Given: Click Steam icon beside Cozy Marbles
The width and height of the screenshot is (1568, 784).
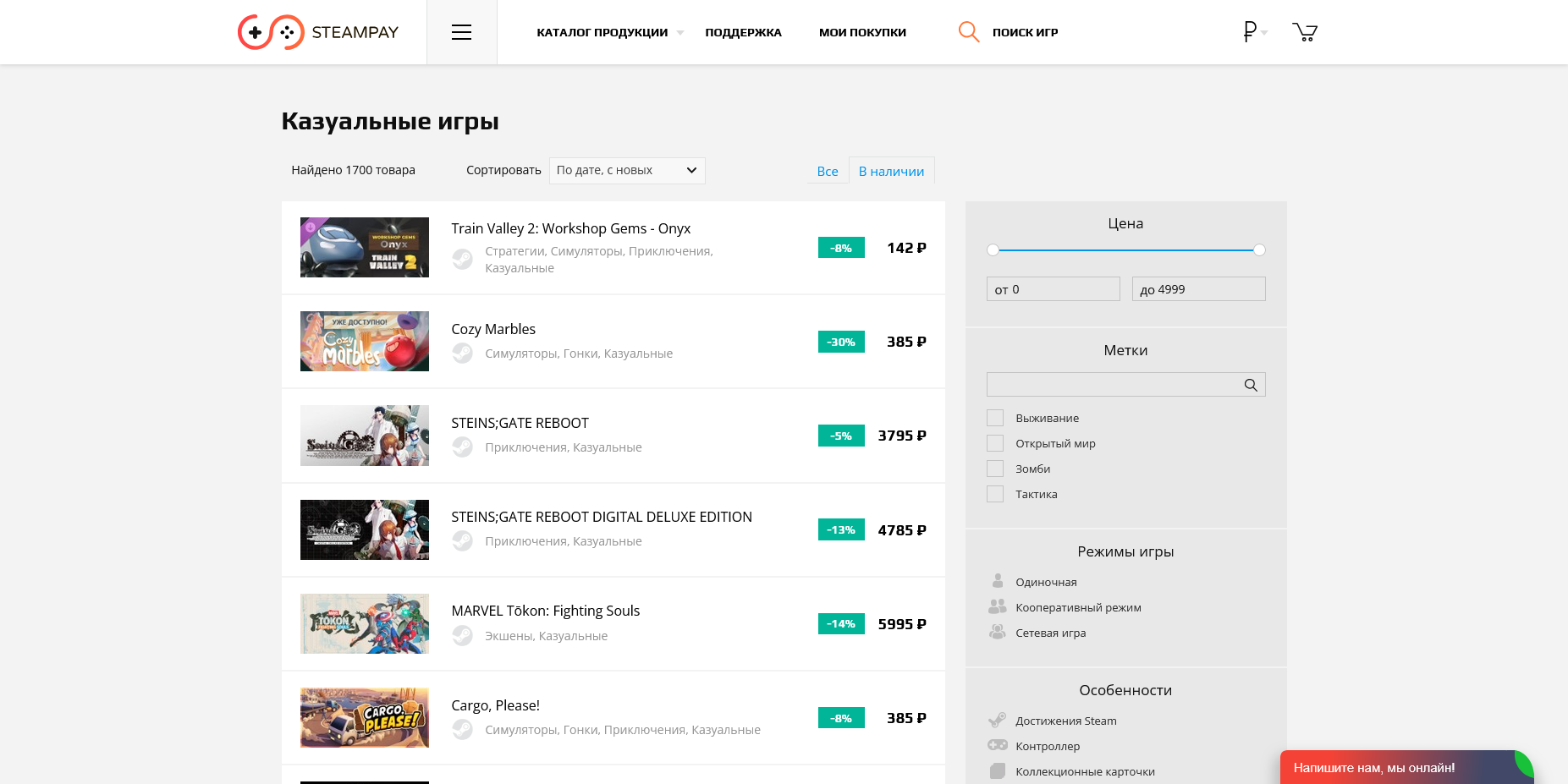Looking at the screenshot, I should 462,354.
